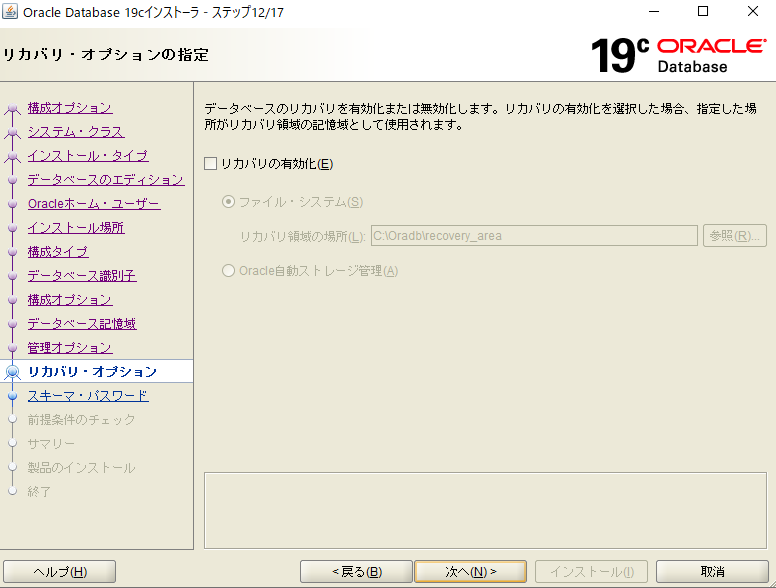Go to the 管理オプション step
The image size is (776, 588).
(x=70, y=348)
